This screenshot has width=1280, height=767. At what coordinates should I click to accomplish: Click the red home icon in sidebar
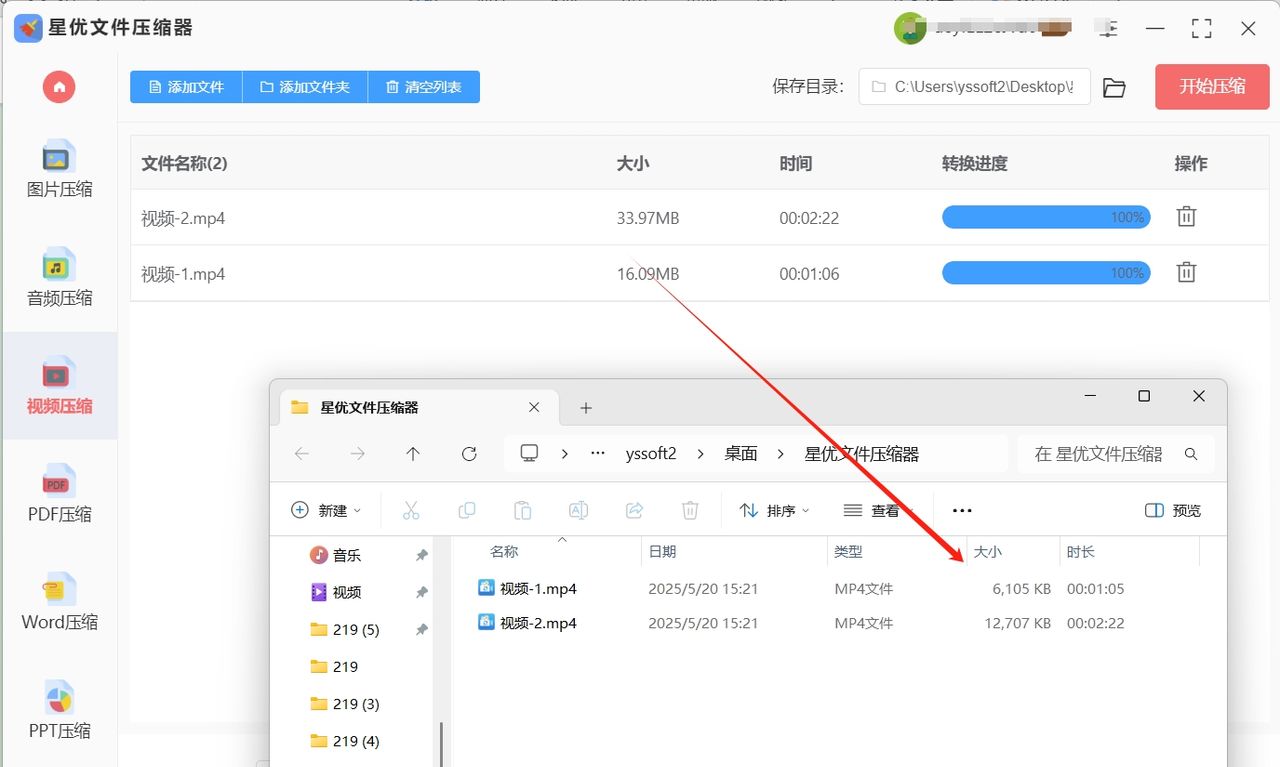(59, 87)
